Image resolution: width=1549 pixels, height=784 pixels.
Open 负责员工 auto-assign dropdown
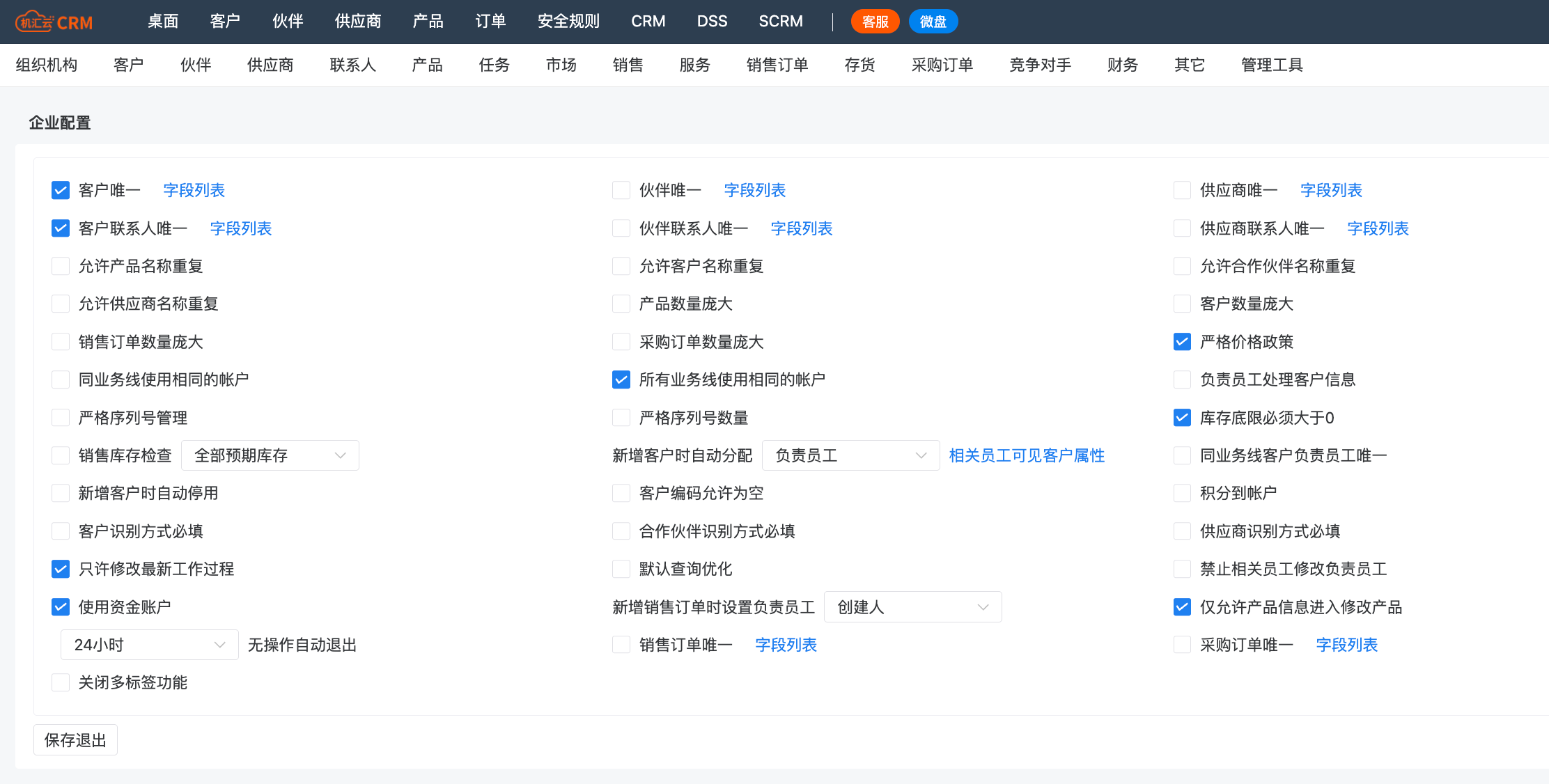coord(851,455)
